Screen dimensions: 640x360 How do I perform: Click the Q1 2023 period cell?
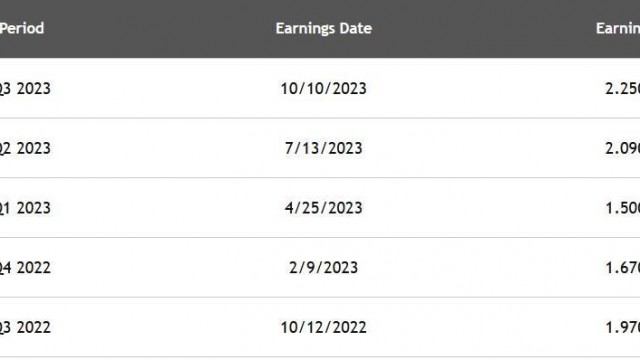click(x=25, y=208)
